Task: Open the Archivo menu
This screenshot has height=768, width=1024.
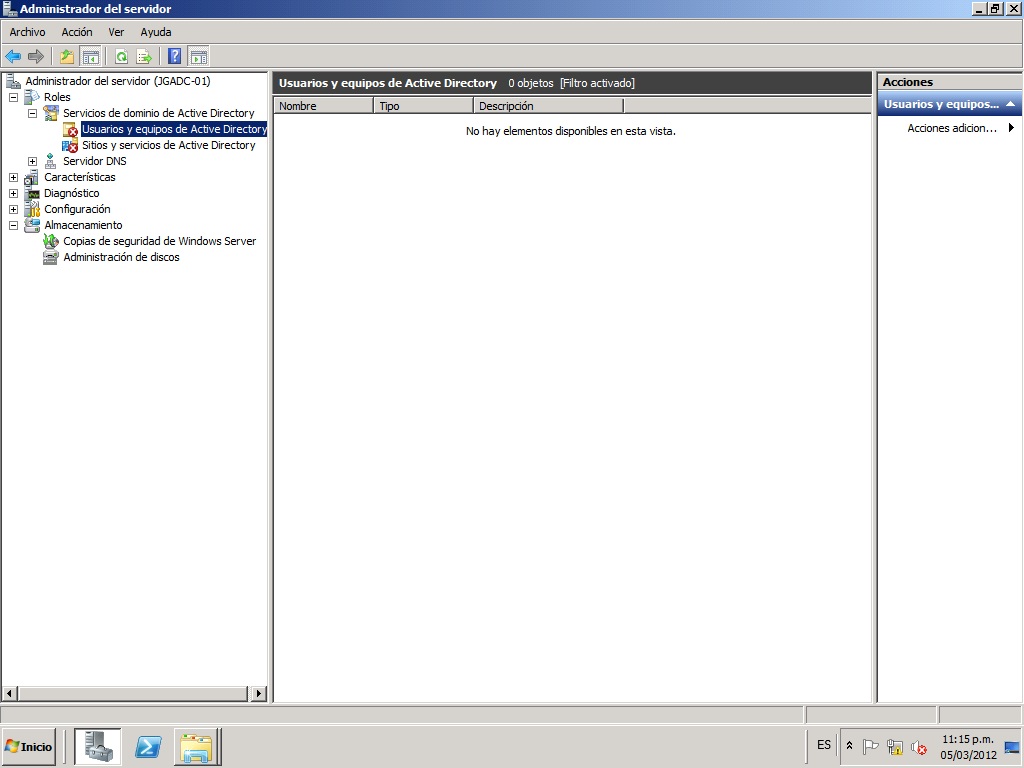Action: point(27,32)
